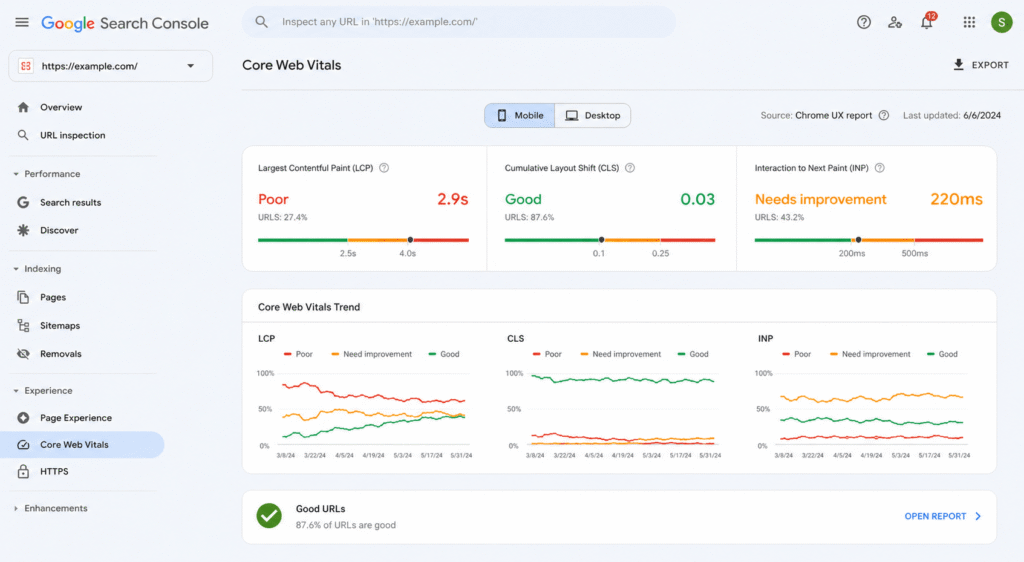Click the LCP threshold bar marker
1024x562 pixels.
[x=410, y=240]
